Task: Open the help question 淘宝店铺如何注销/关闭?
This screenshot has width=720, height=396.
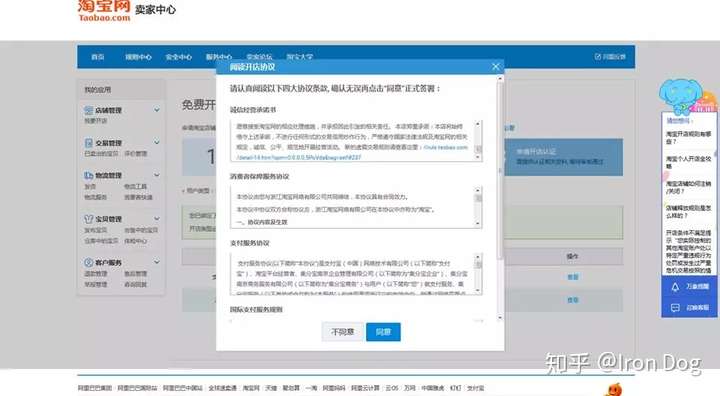Action: tap(689, 187)
